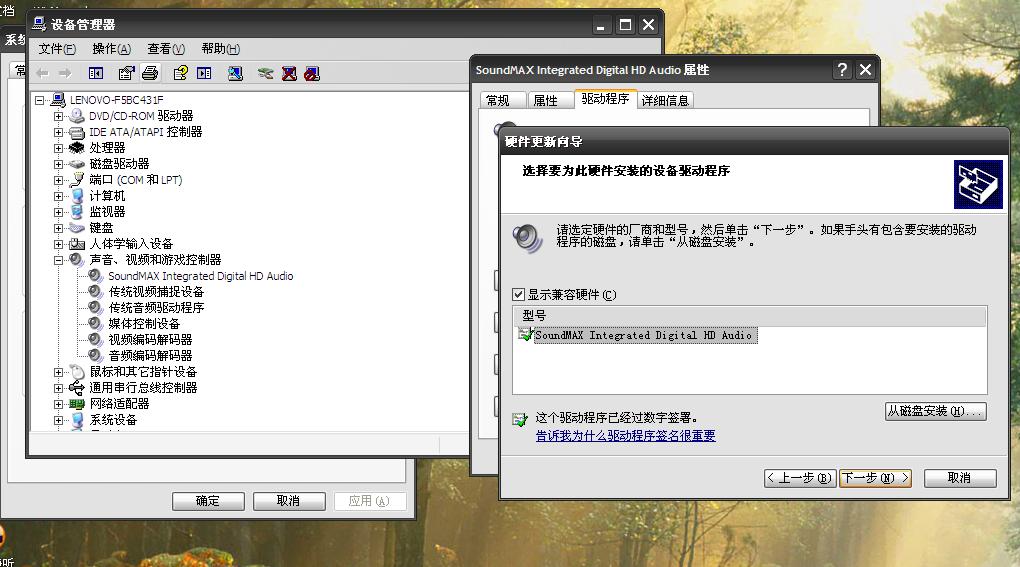Expand the 监视器 node
The image size is (1020, 567).
click(59, 212)
